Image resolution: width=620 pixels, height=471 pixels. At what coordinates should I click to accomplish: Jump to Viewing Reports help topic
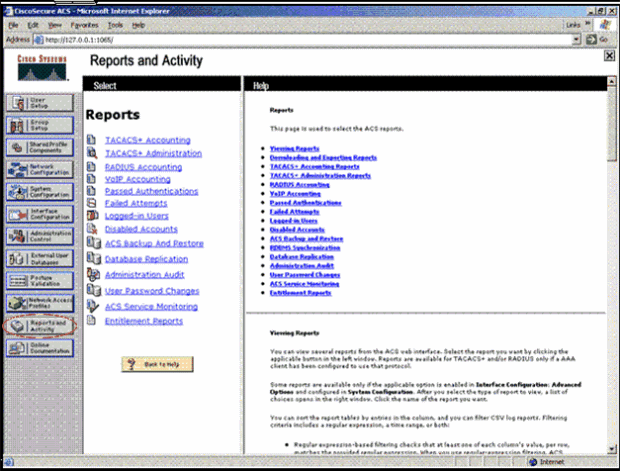[x=295, y=149]
